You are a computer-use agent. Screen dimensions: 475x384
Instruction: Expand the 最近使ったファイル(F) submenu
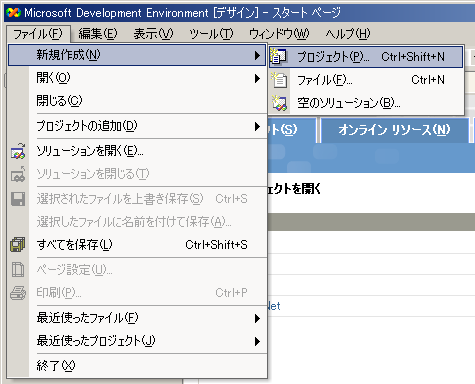coord(137,318)
